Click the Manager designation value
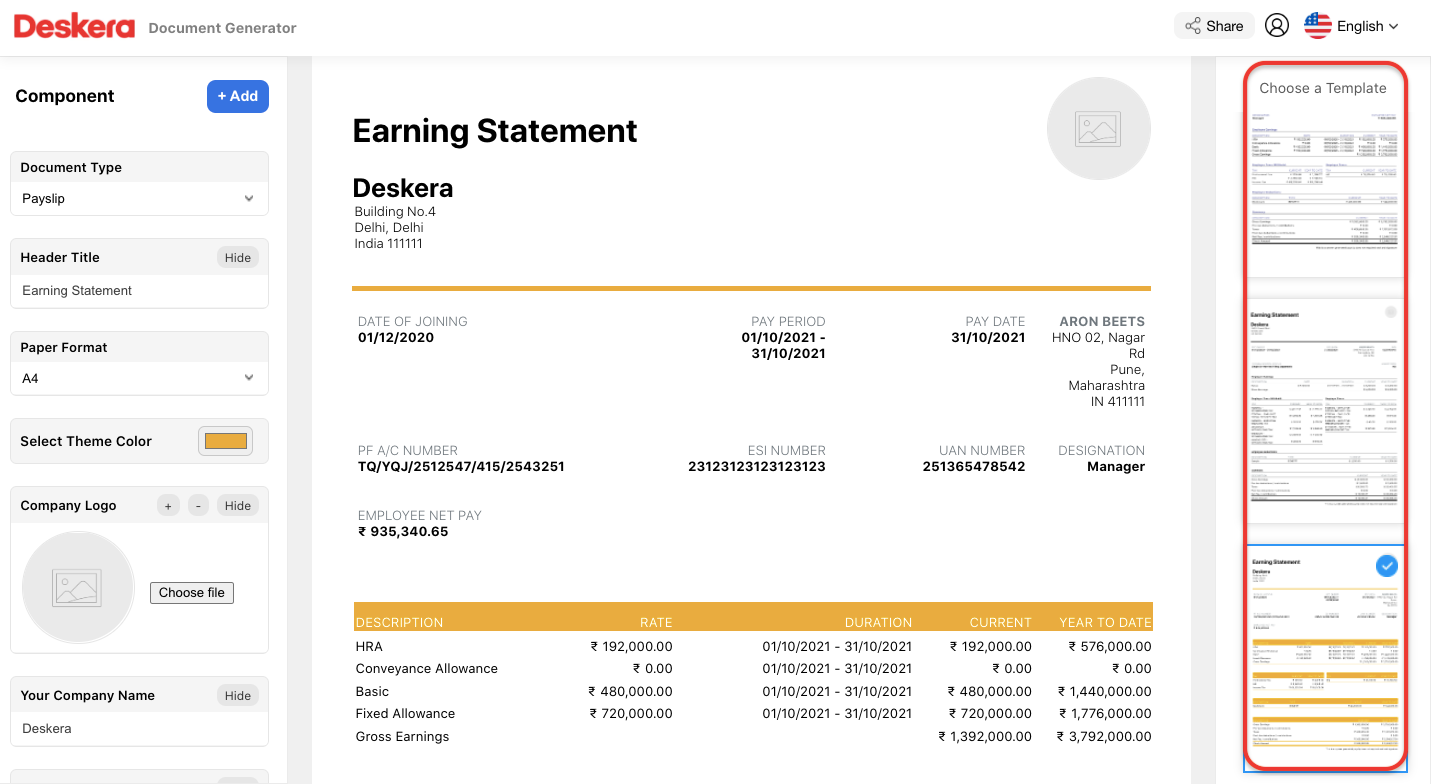 tap(1116, 467)
